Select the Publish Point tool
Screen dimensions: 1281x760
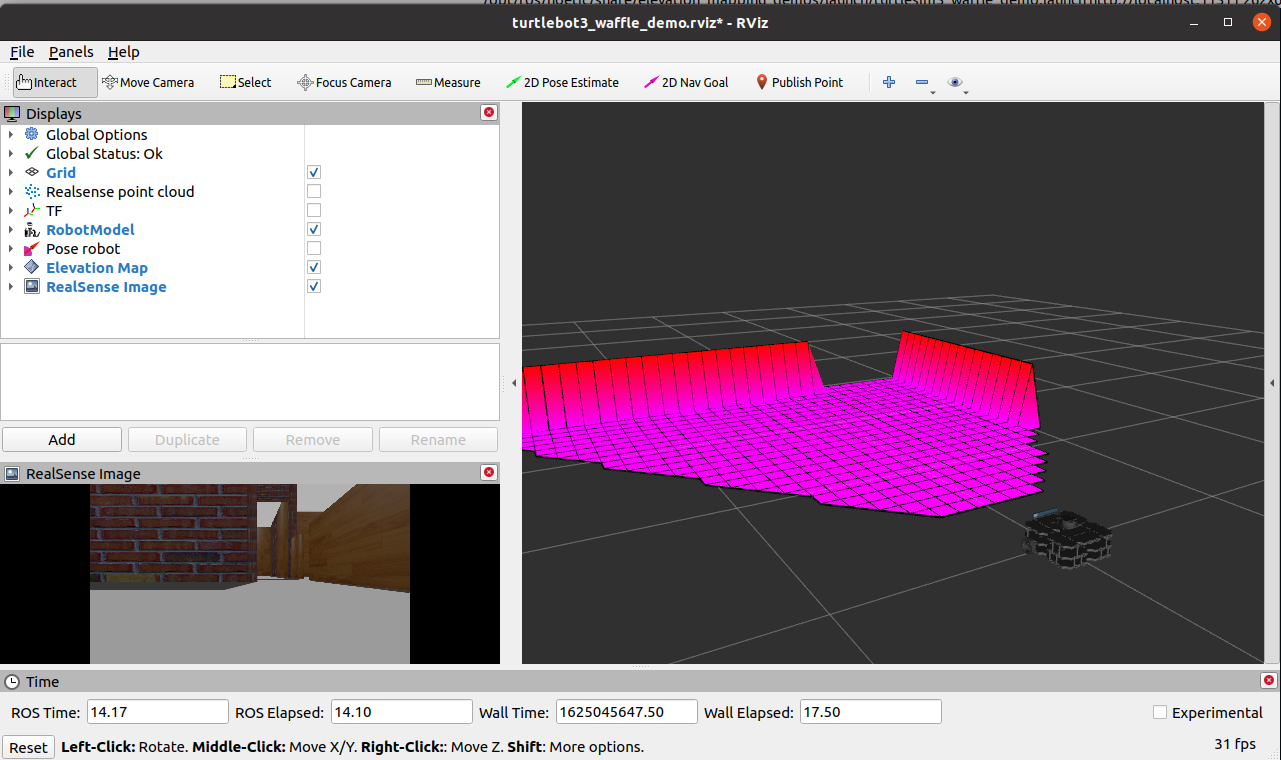click(x=799, y=82)
